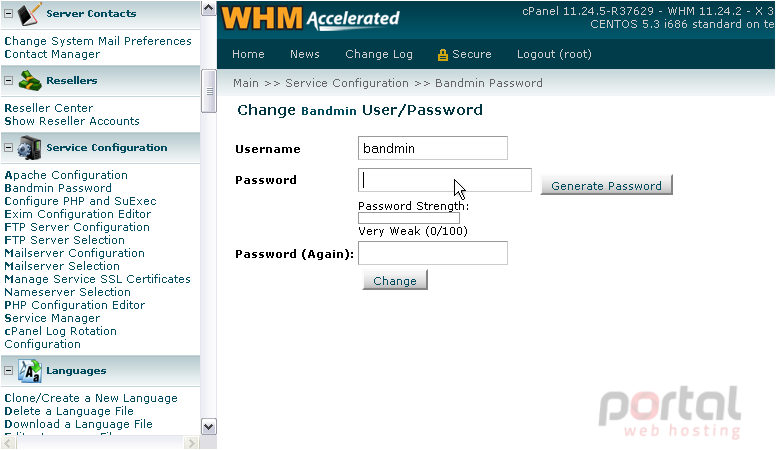This screenshot has width=776, height=450.
Task: Collapse the Server Contacts section
Action: (8, 14)
